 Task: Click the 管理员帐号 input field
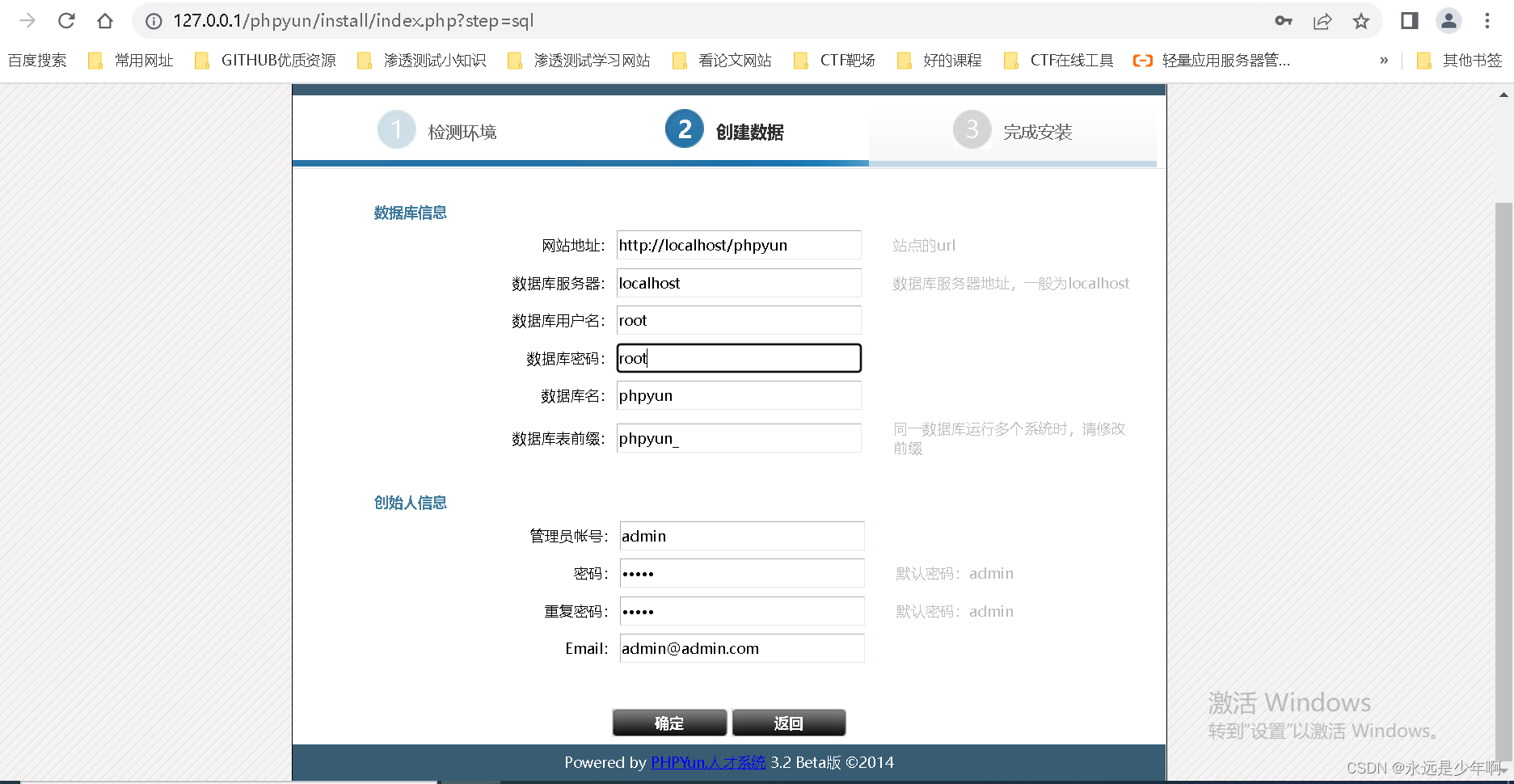[x=742, y=536]
